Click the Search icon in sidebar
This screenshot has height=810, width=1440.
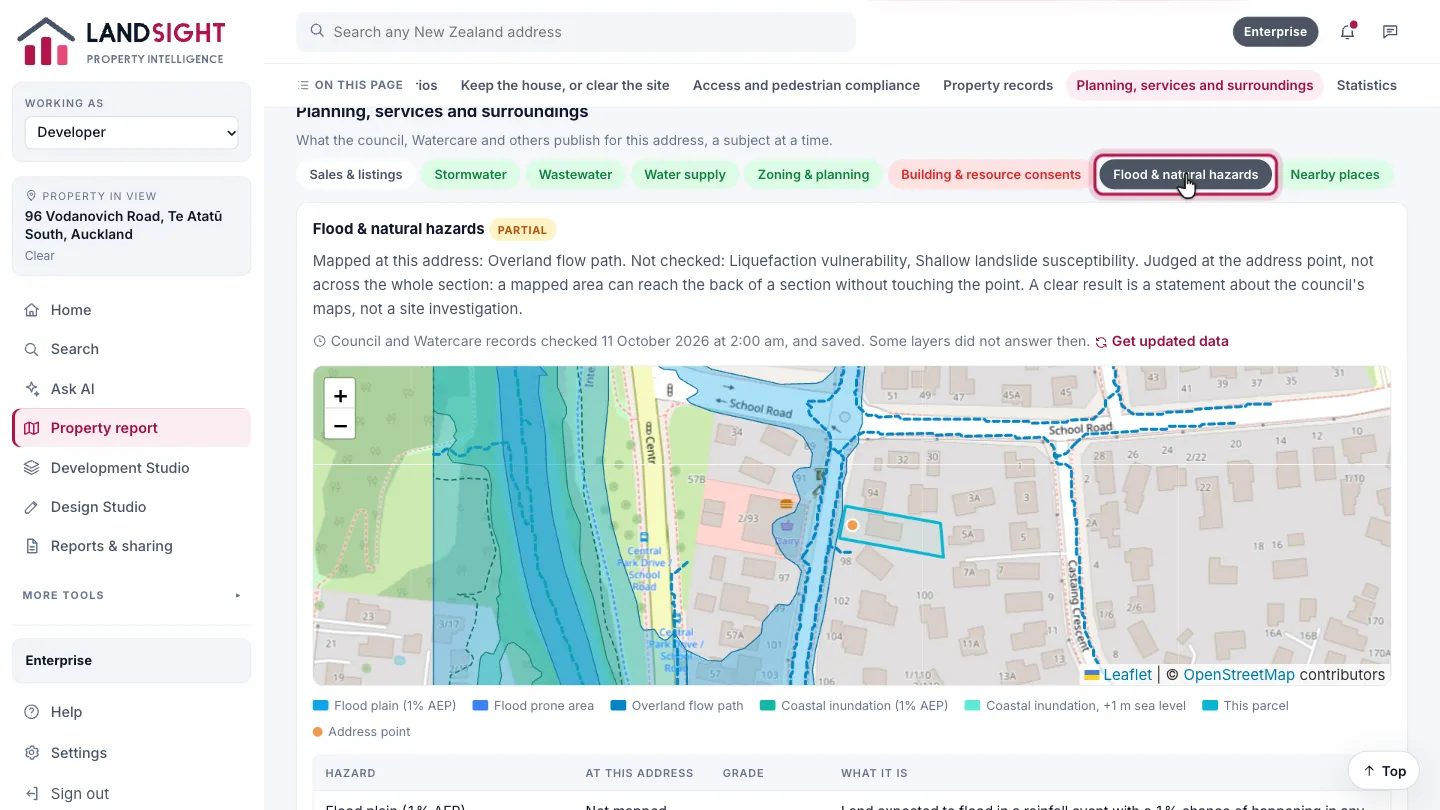pos(32,349)
